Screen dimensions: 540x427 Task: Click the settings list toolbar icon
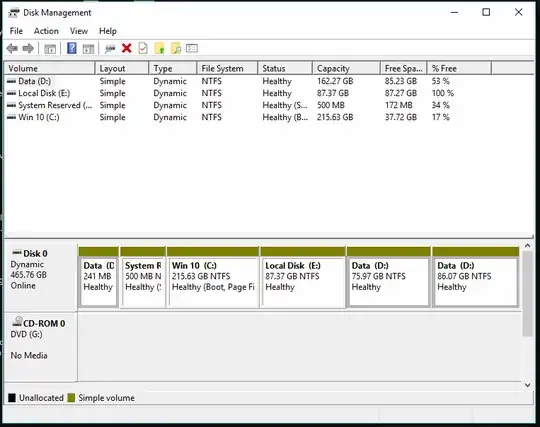coord(192,48)
